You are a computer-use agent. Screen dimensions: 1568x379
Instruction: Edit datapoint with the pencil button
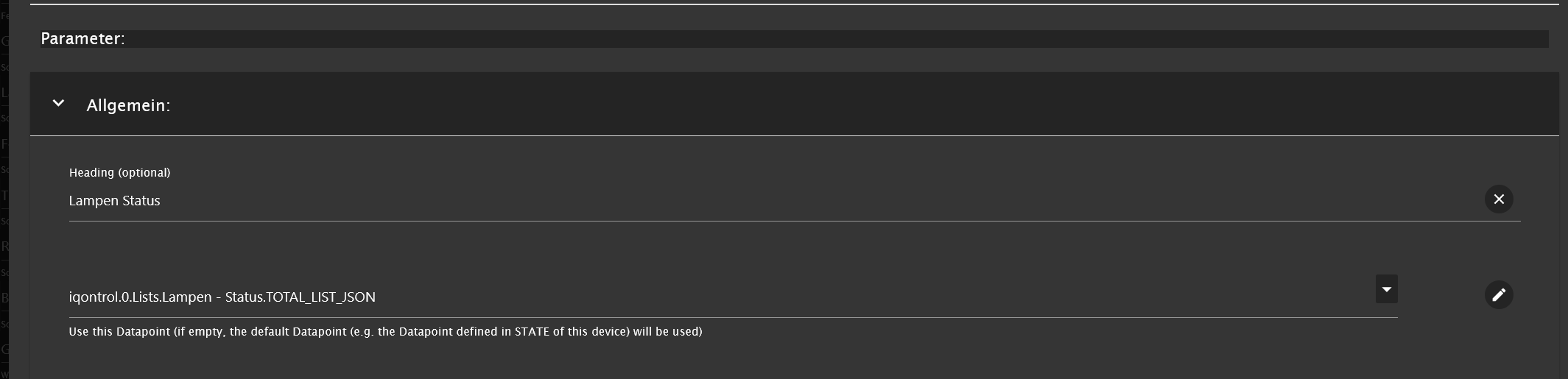click(1498, 295)
